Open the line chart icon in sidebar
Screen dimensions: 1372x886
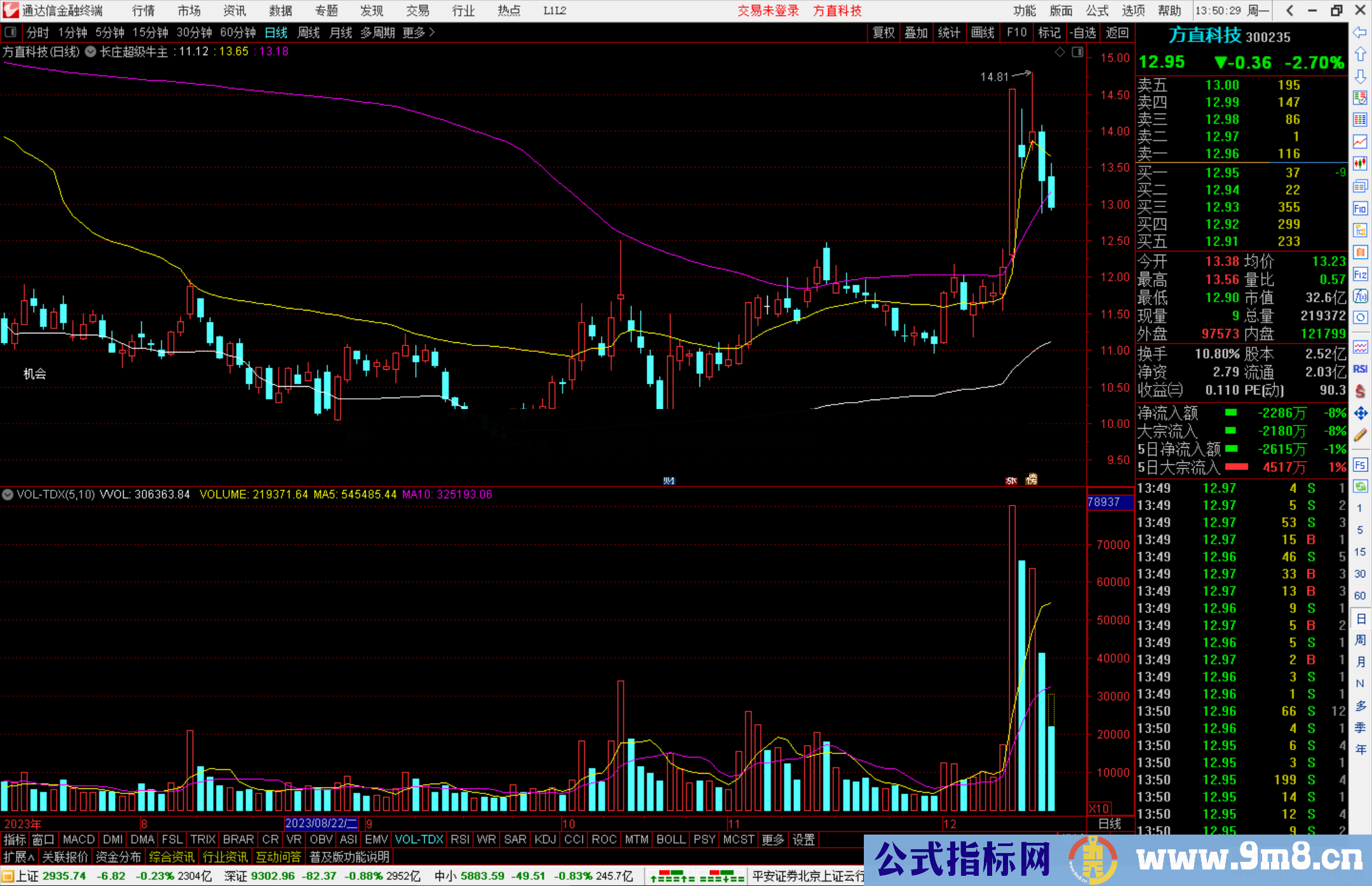click(x=1360, y=142)
